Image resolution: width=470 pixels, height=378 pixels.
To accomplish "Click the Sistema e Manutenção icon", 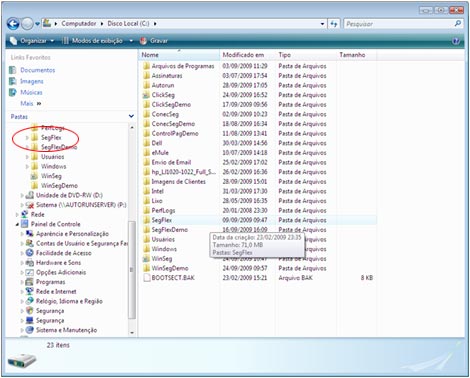I will point(30,330).
